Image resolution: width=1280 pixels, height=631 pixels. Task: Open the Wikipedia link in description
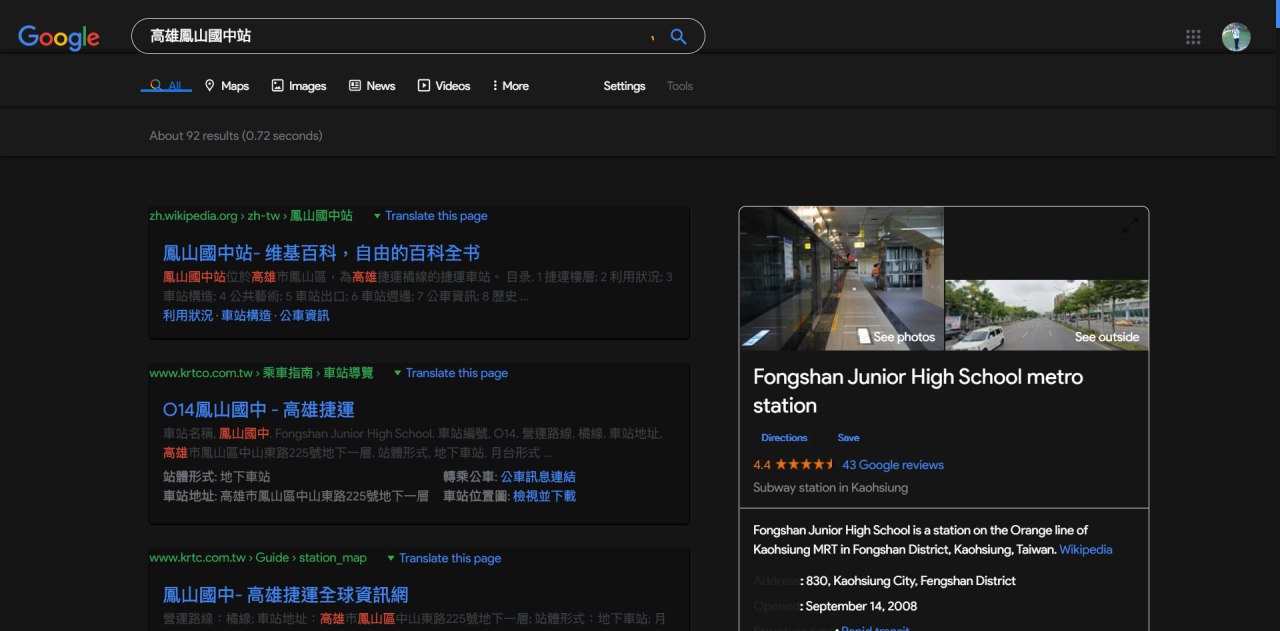(1086, 550)
